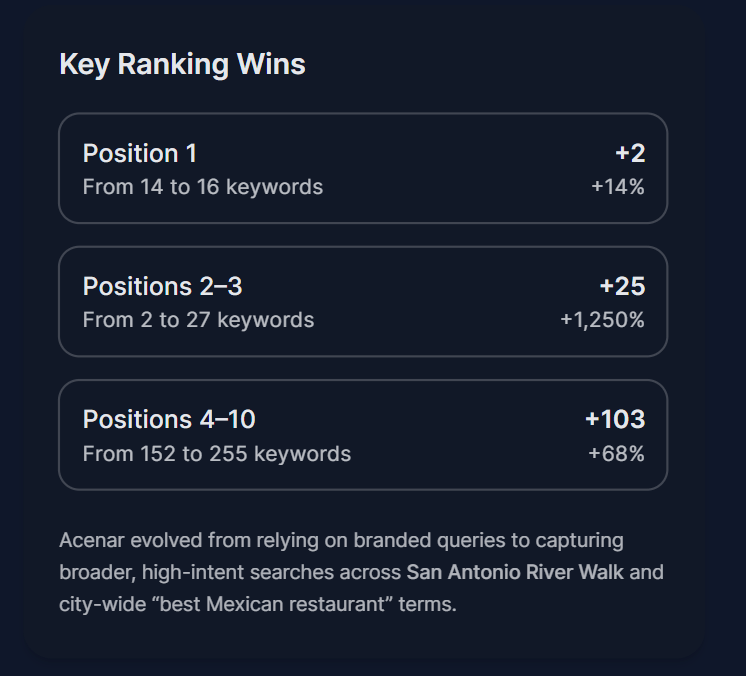Select the "Positions 4–10" card title
The width and height of the screenshot is (746, 676).
[169, 419]
